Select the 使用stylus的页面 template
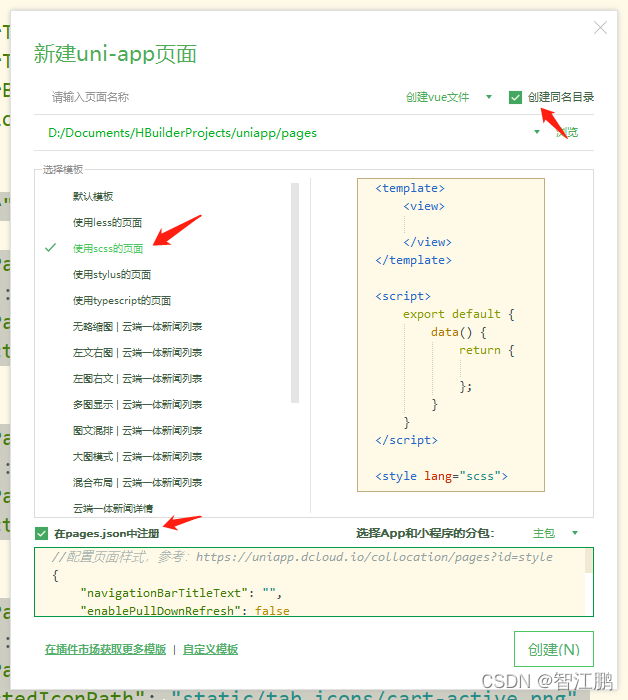 pyautogui.click(x=112, y=275)
